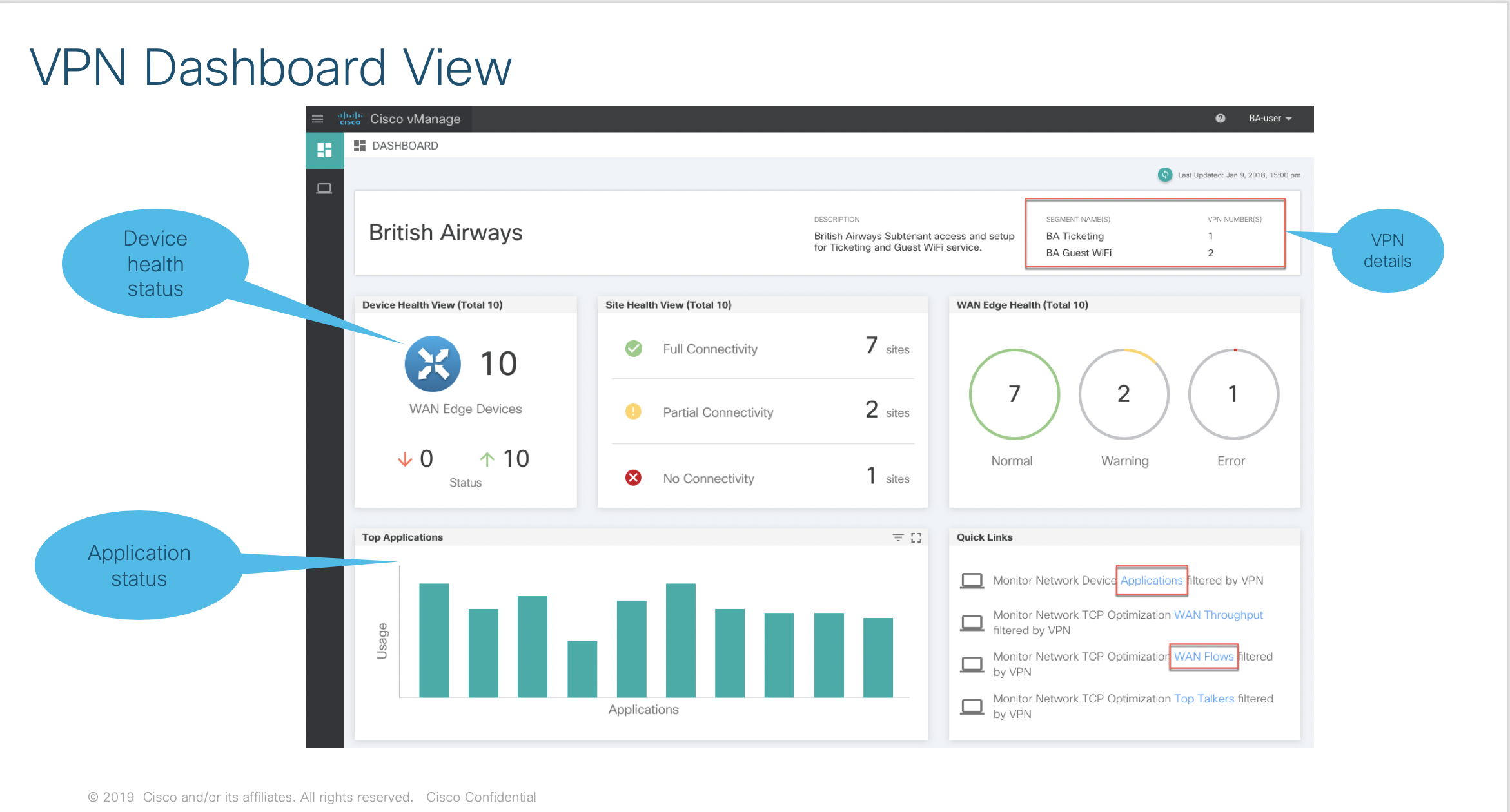Click the green Full Connectivity check icon
This screenshot has height=812, width=1510.
pos(633,349)
